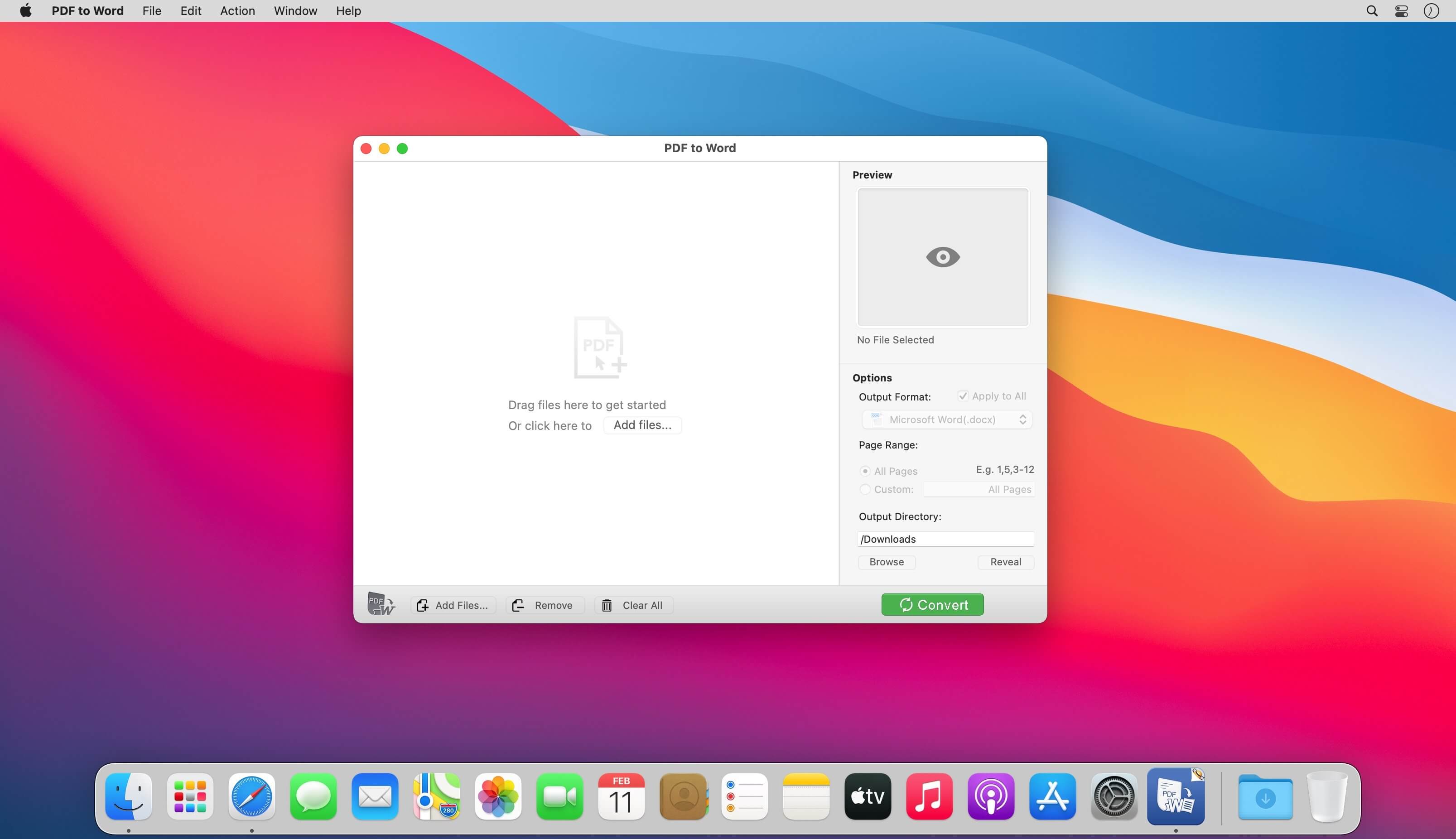Open the Help menu
Screen dimensions: 1456x839
click(348, 11)
